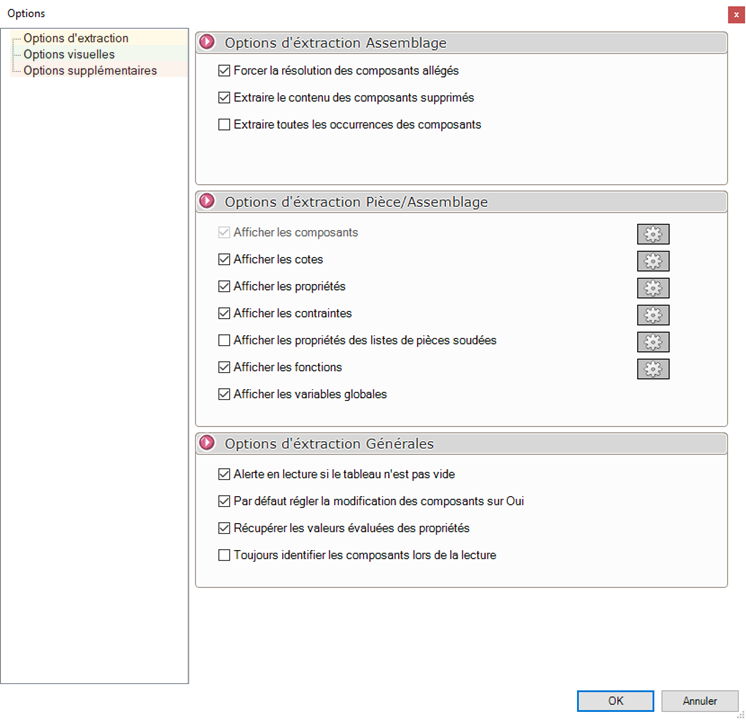The image size is (746, 720).
Task: Select Options visuelles in the tree
Action: coord(69,54)
